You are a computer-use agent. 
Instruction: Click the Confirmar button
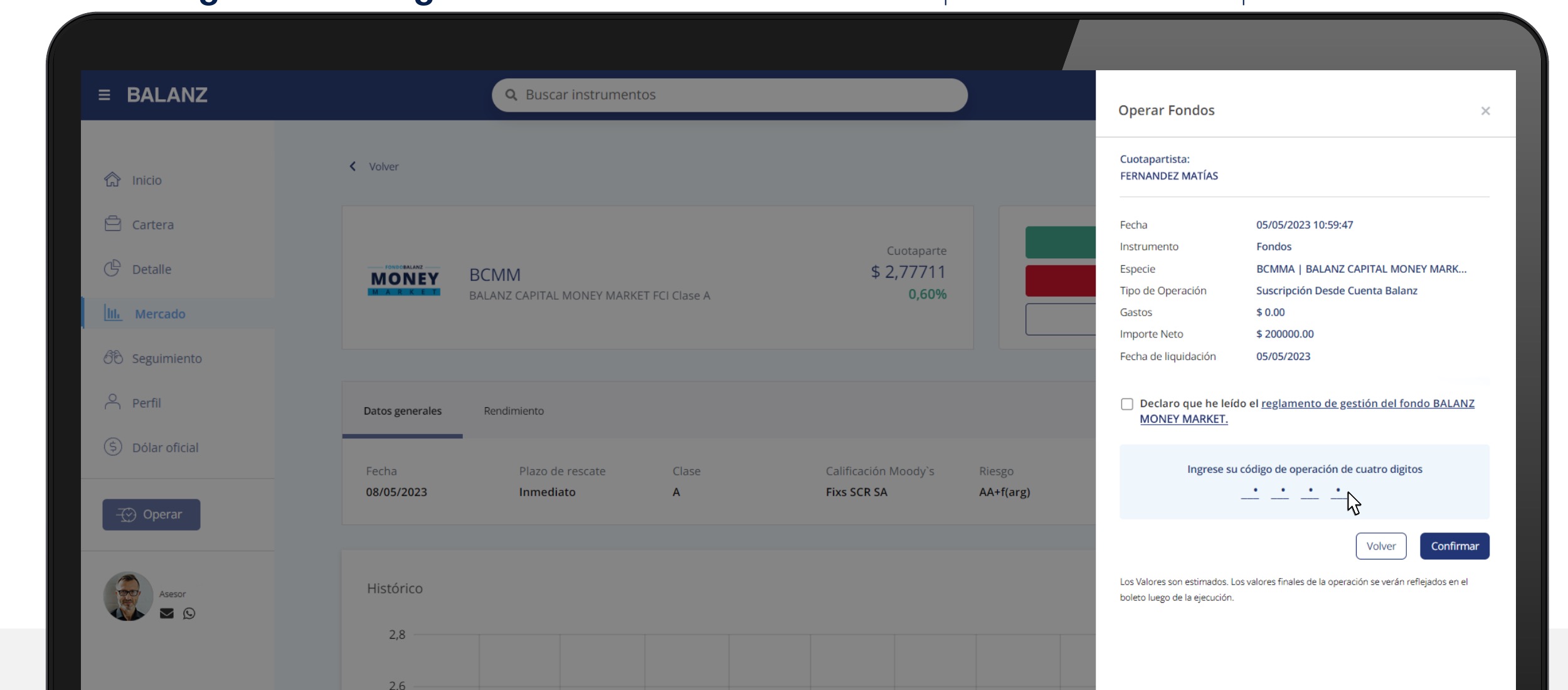[x=1454, y=546]
